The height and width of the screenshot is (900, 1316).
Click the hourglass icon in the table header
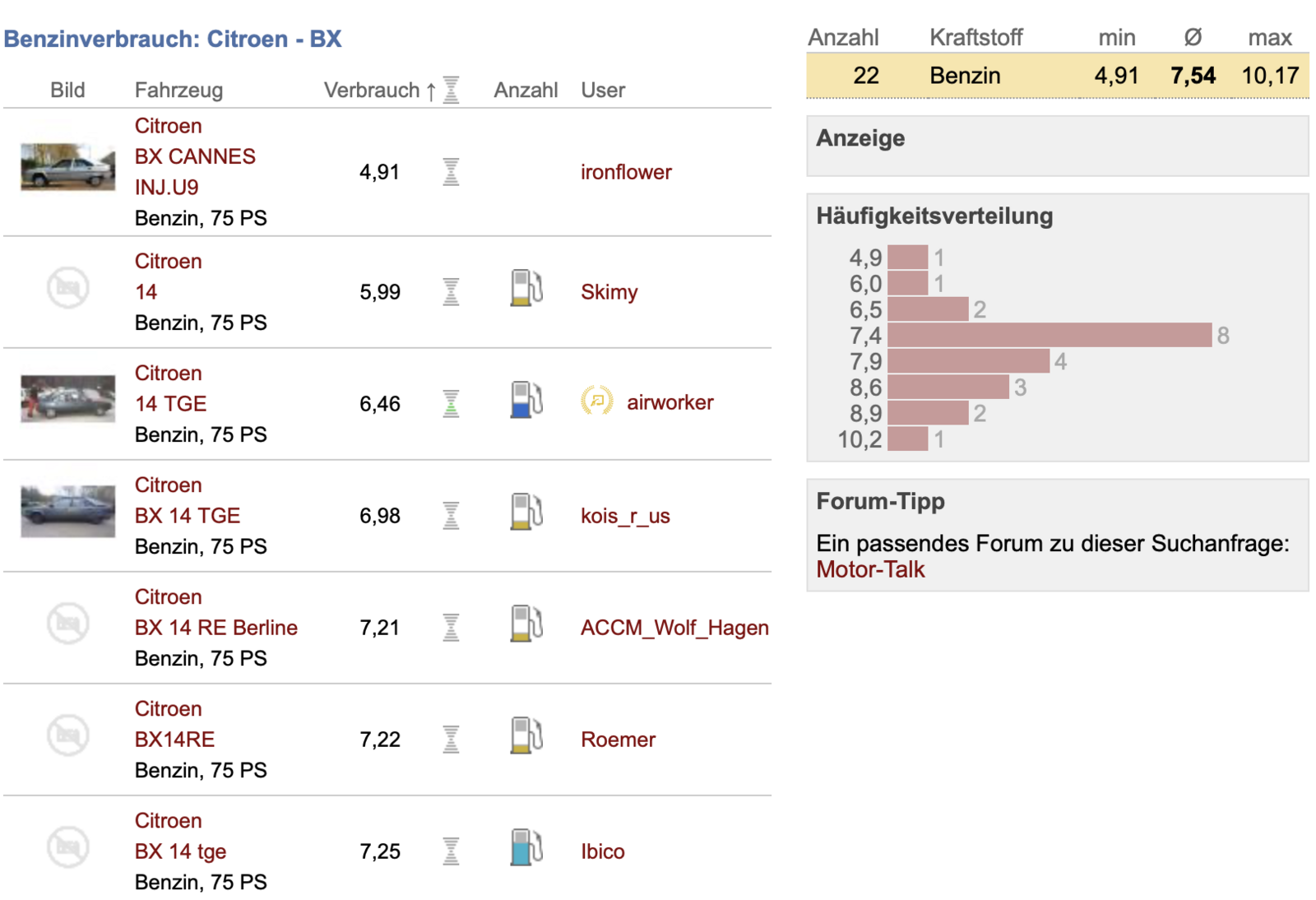coord(451,90)
